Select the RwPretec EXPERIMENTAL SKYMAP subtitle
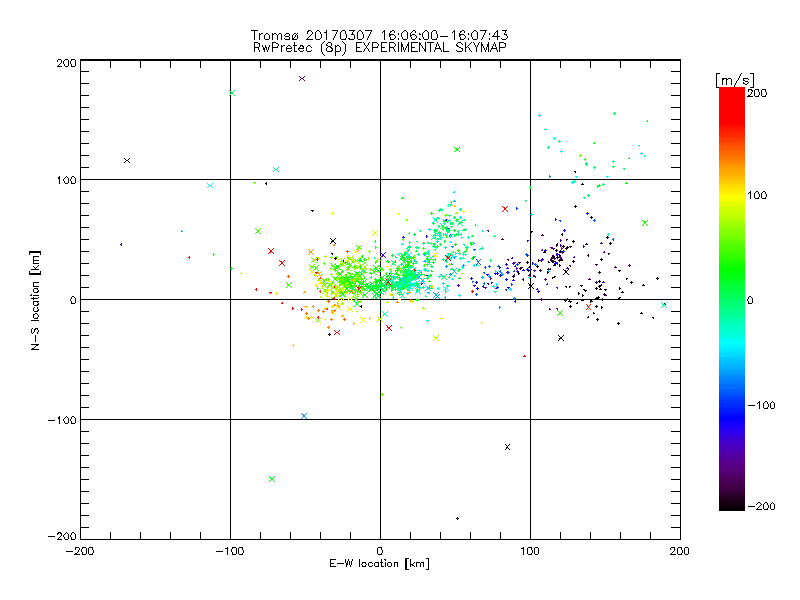Viewport: 800px width, 600px height. 379,47
